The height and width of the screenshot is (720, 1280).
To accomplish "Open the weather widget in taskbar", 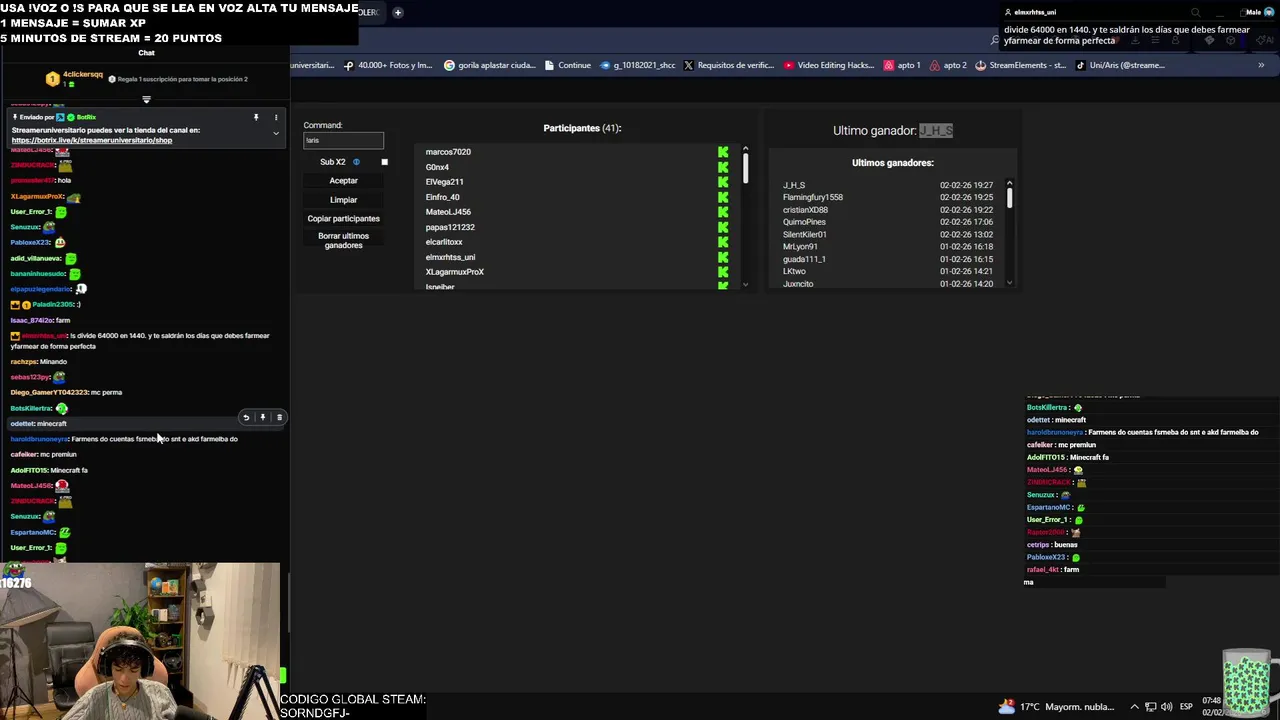I will pos(1056,707).
